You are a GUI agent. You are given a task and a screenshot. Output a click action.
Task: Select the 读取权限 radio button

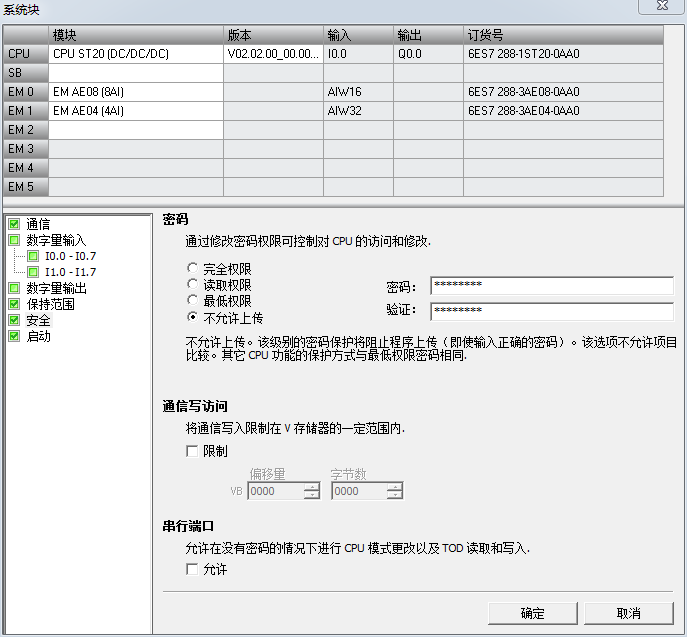pyautogui.click(x=193, y=285)
